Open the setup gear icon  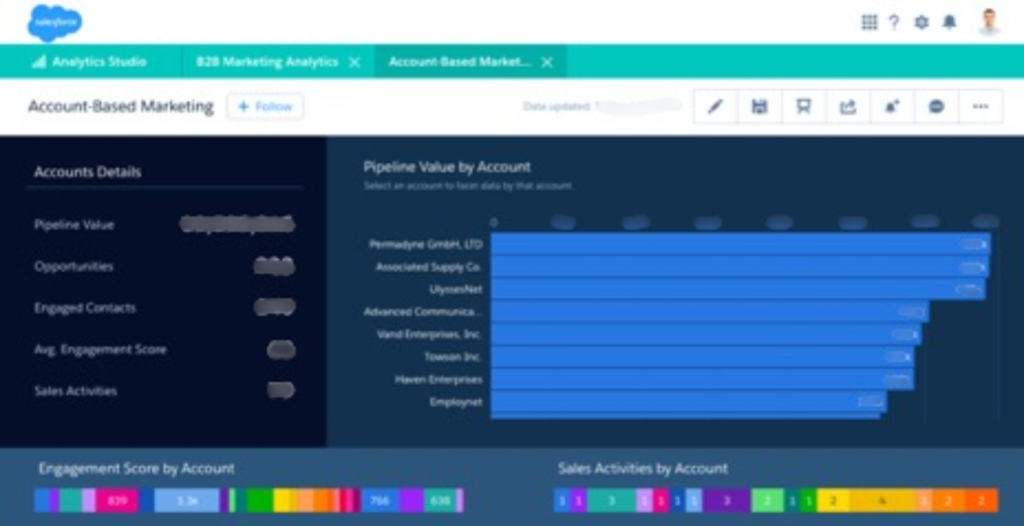(x=921, y=22)
